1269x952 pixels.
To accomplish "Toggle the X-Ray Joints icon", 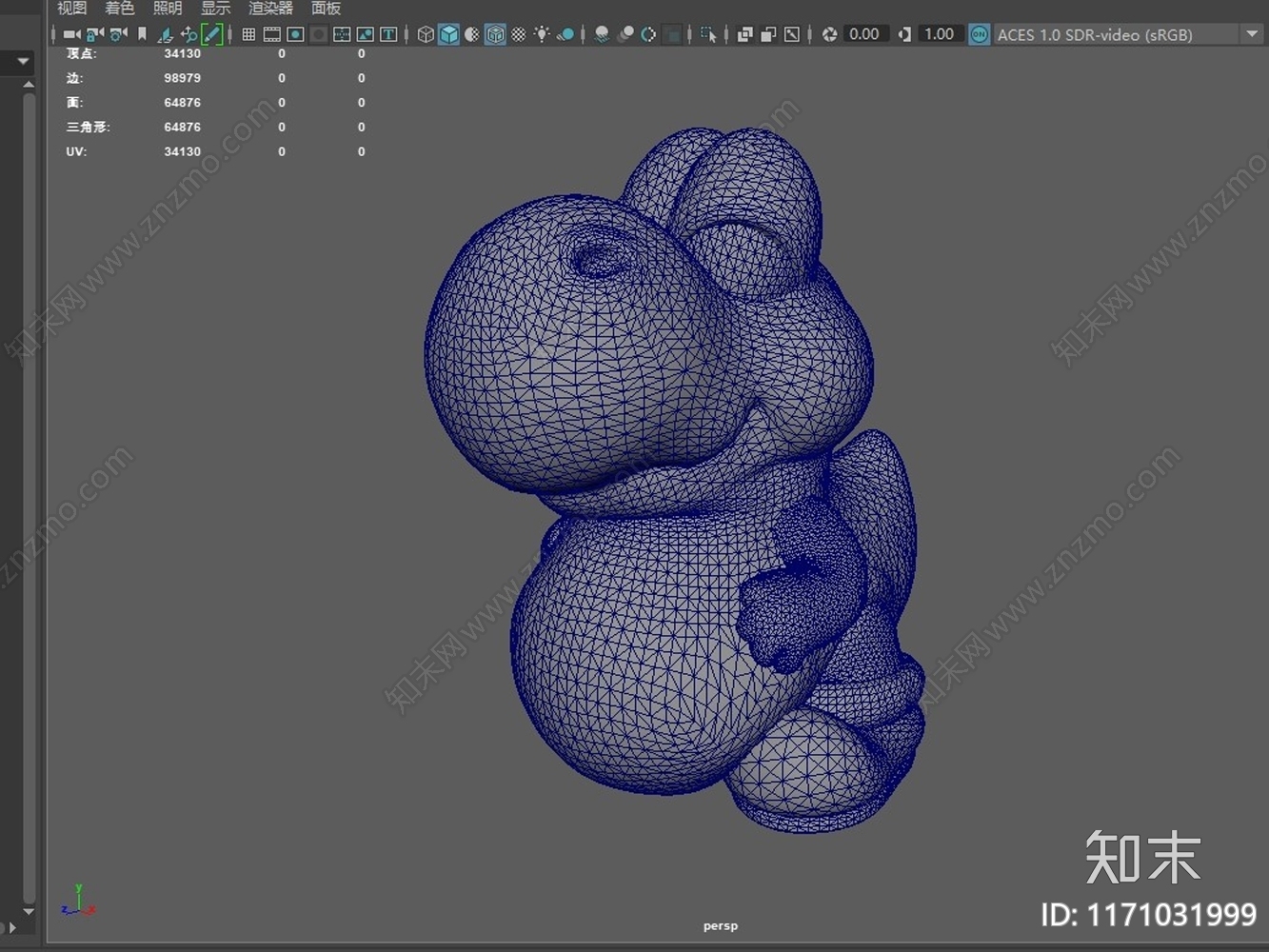I will [792, 34].
